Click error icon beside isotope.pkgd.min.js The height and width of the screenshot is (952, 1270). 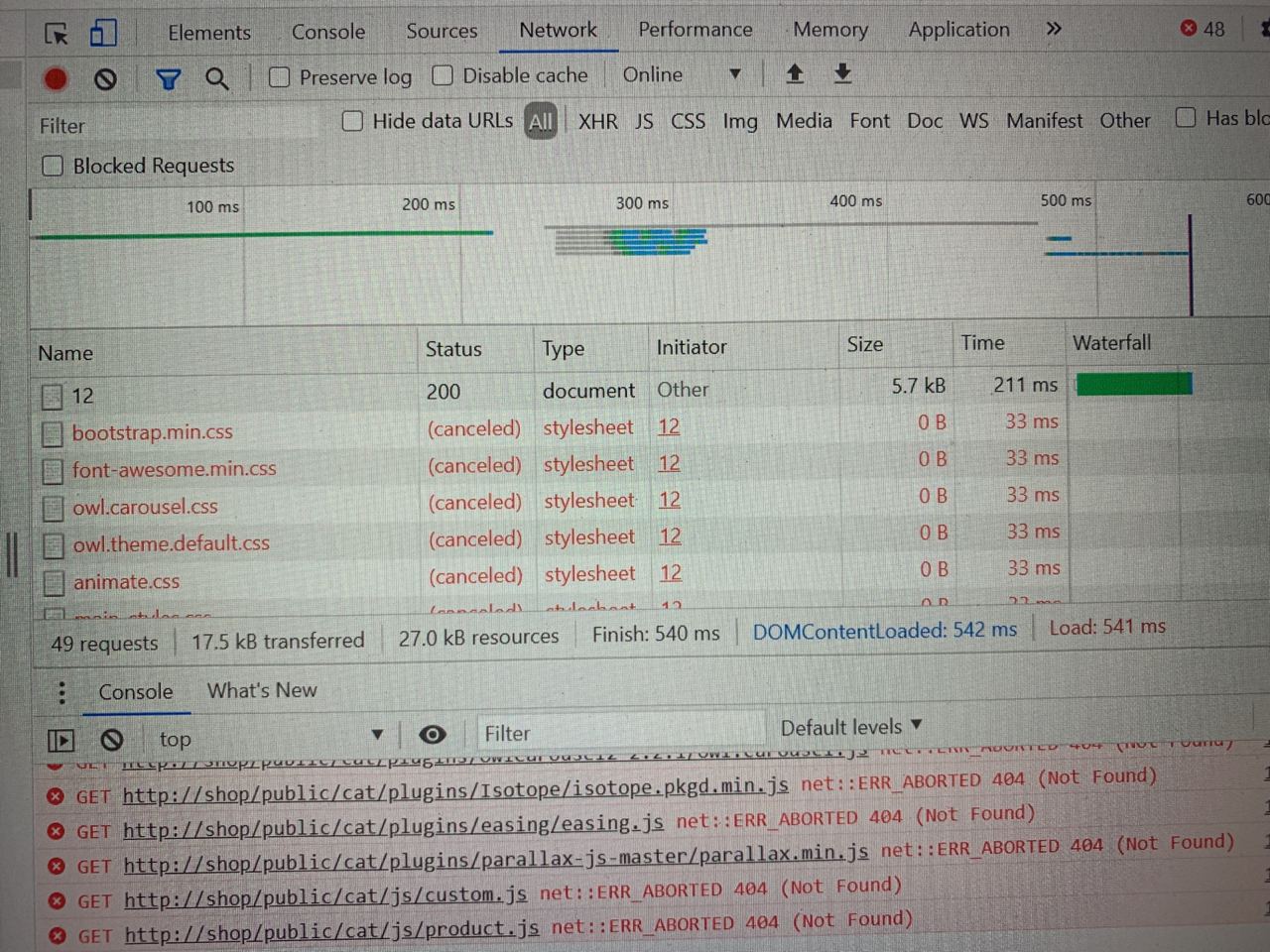point(56,796)
